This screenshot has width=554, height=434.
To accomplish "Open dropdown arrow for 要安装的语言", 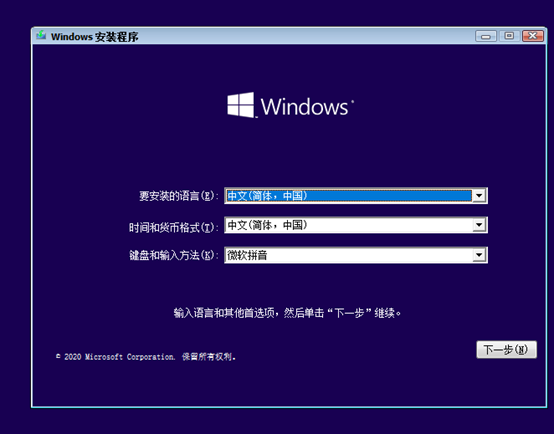I will point(479,195).
